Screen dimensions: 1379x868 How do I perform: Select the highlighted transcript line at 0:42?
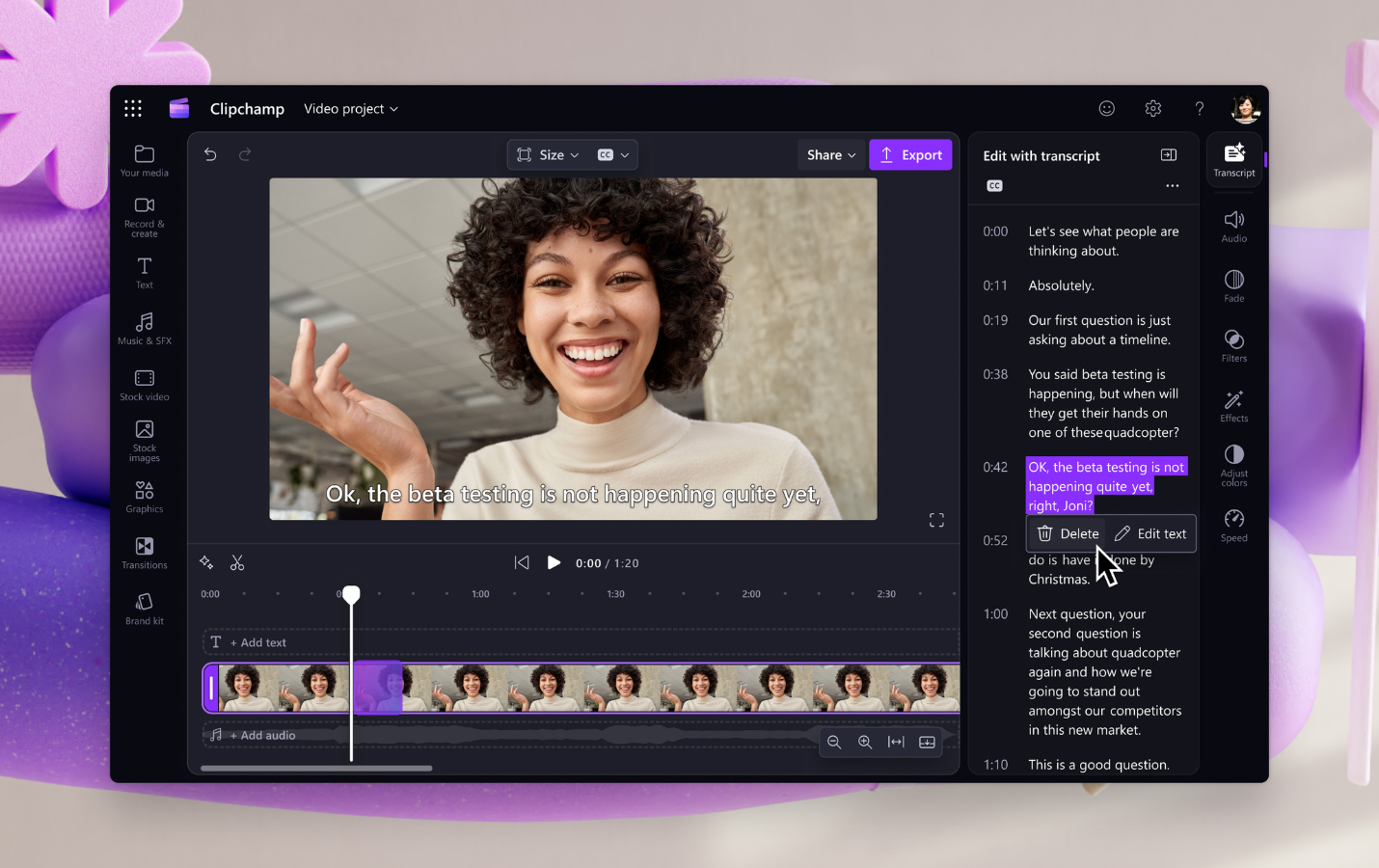click(x=1106, y=486)
